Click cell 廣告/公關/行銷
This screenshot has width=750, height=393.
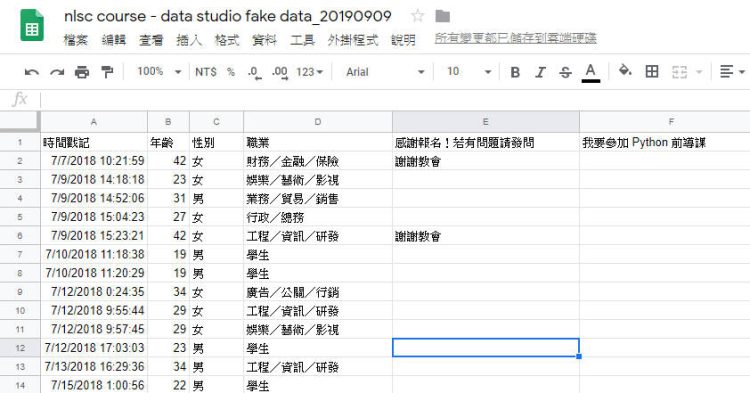(x=318, y=292)
